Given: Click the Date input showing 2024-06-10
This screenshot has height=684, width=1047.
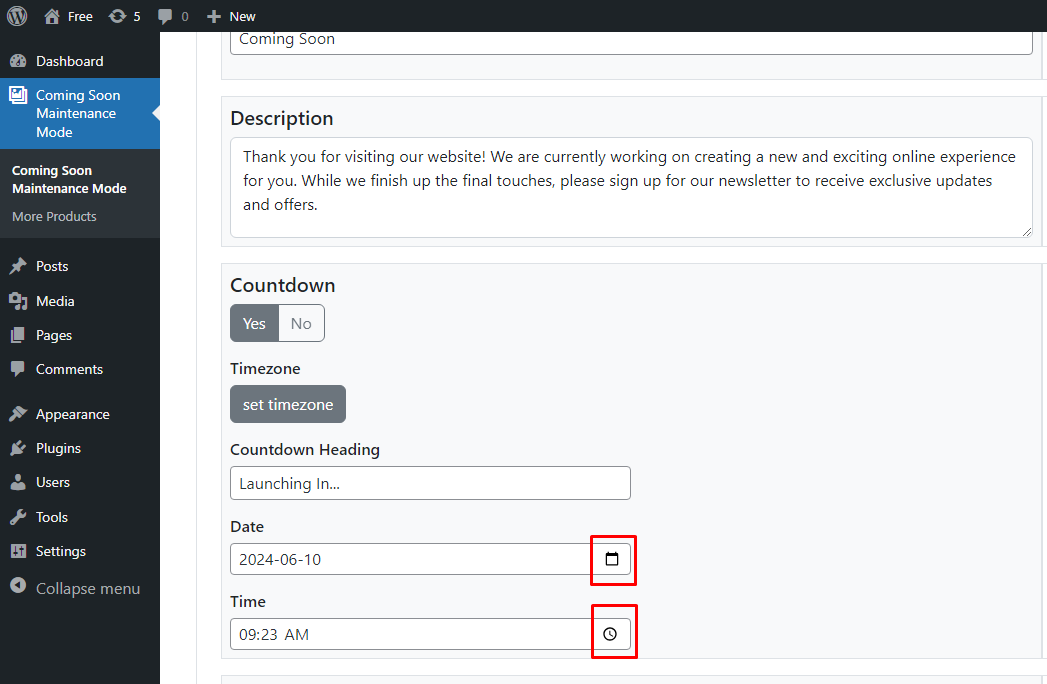Looking at the screenshot, I should pyautogui.click(x=430, y=559).
